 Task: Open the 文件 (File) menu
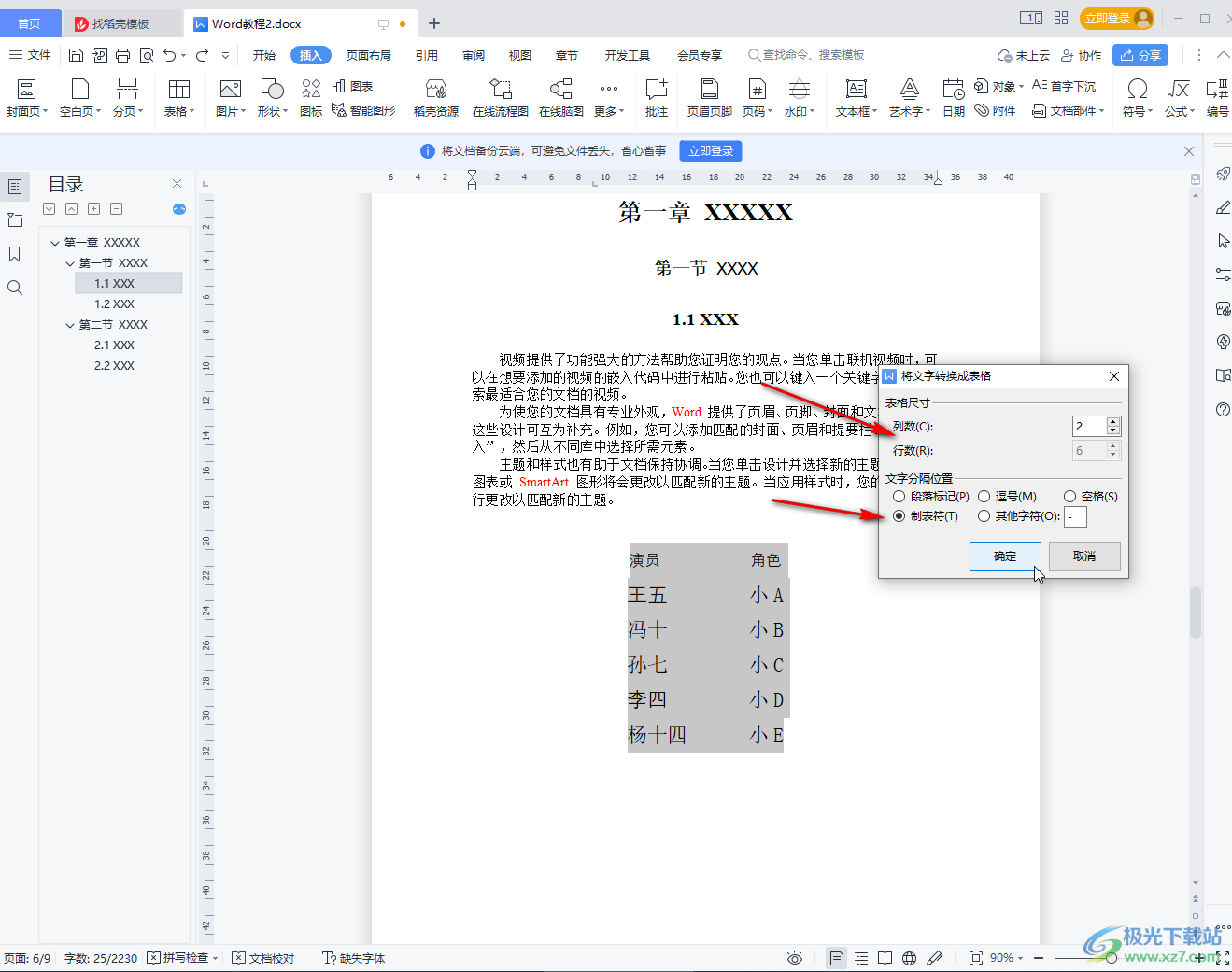click(30, 55)
